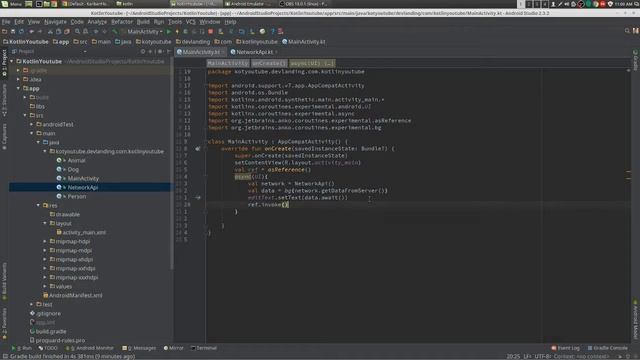Click the Copy toolbar icon
This screenshot has width=640, height=360.
(58, 31)
